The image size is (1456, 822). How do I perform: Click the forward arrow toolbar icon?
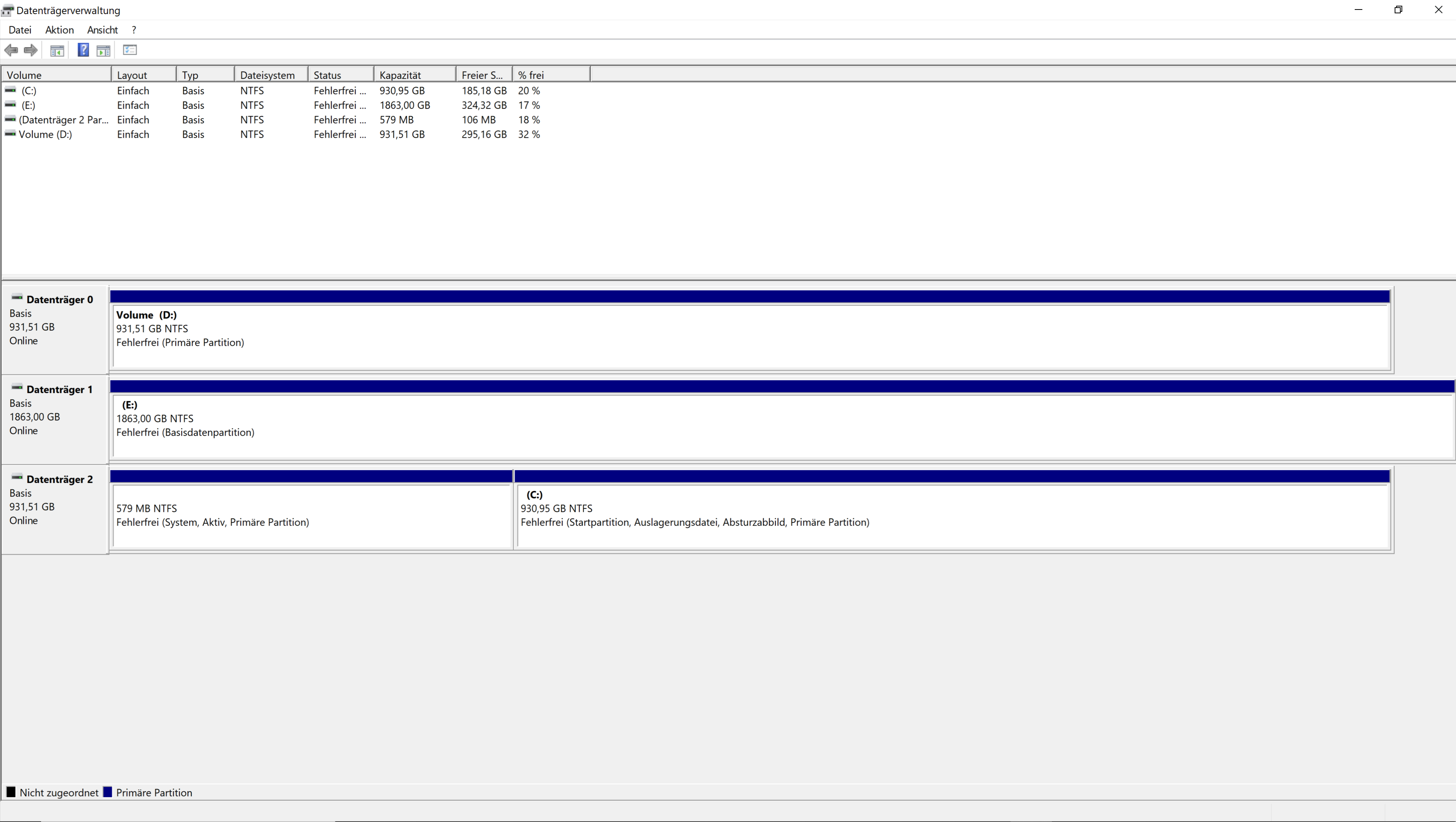pyautogui.click(x=31, y=50)
